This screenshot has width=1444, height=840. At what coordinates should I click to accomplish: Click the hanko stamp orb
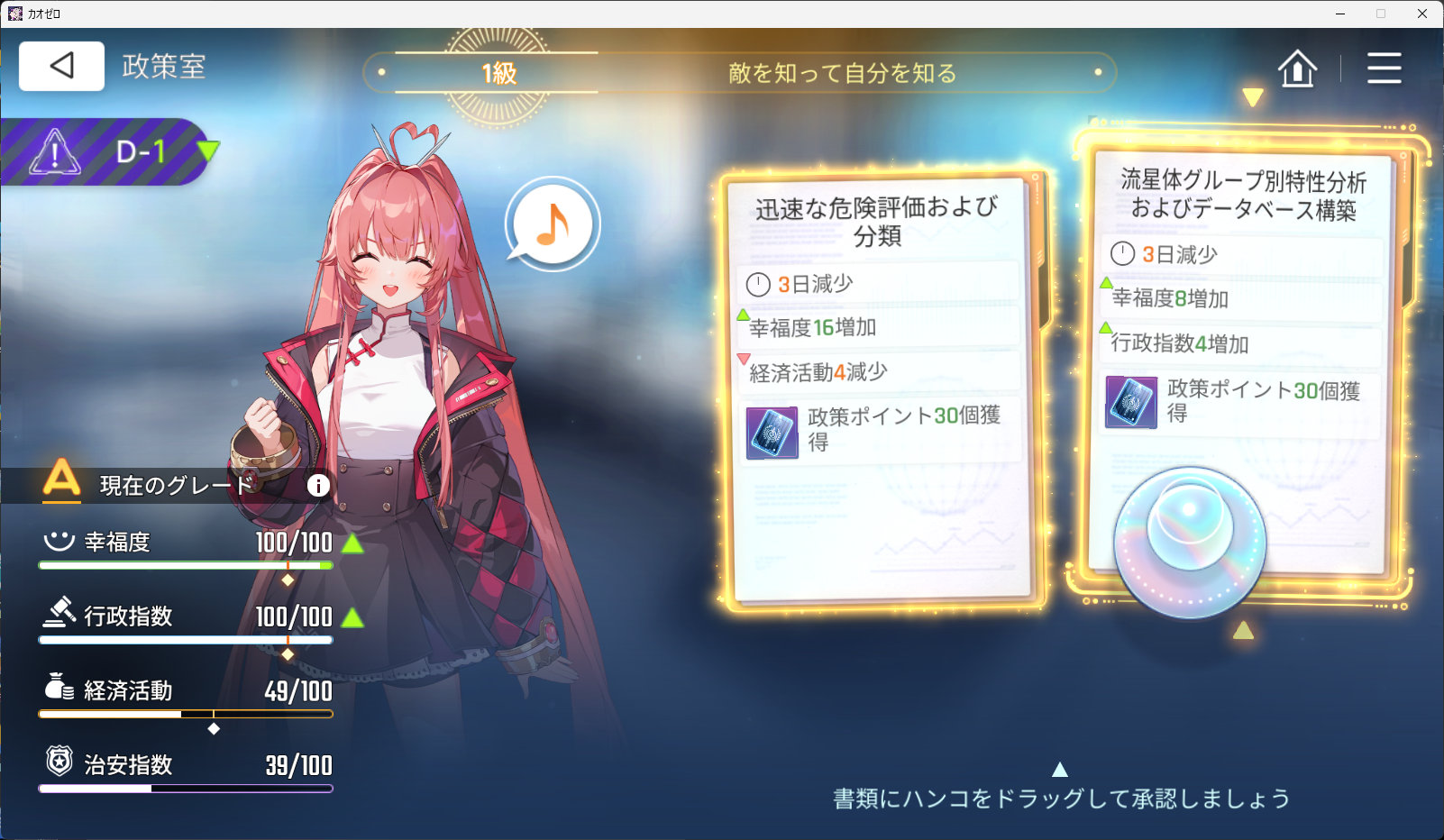tap(1190, 543)
